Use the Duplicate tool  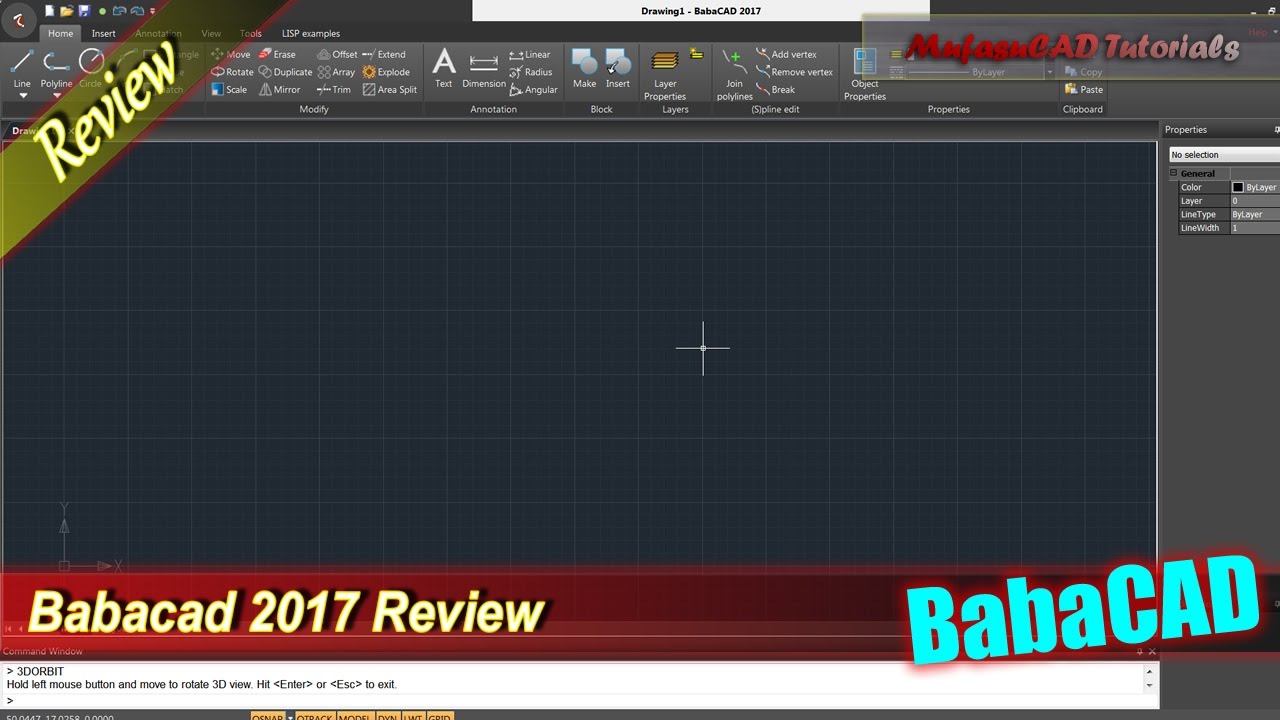pos(285,72)
